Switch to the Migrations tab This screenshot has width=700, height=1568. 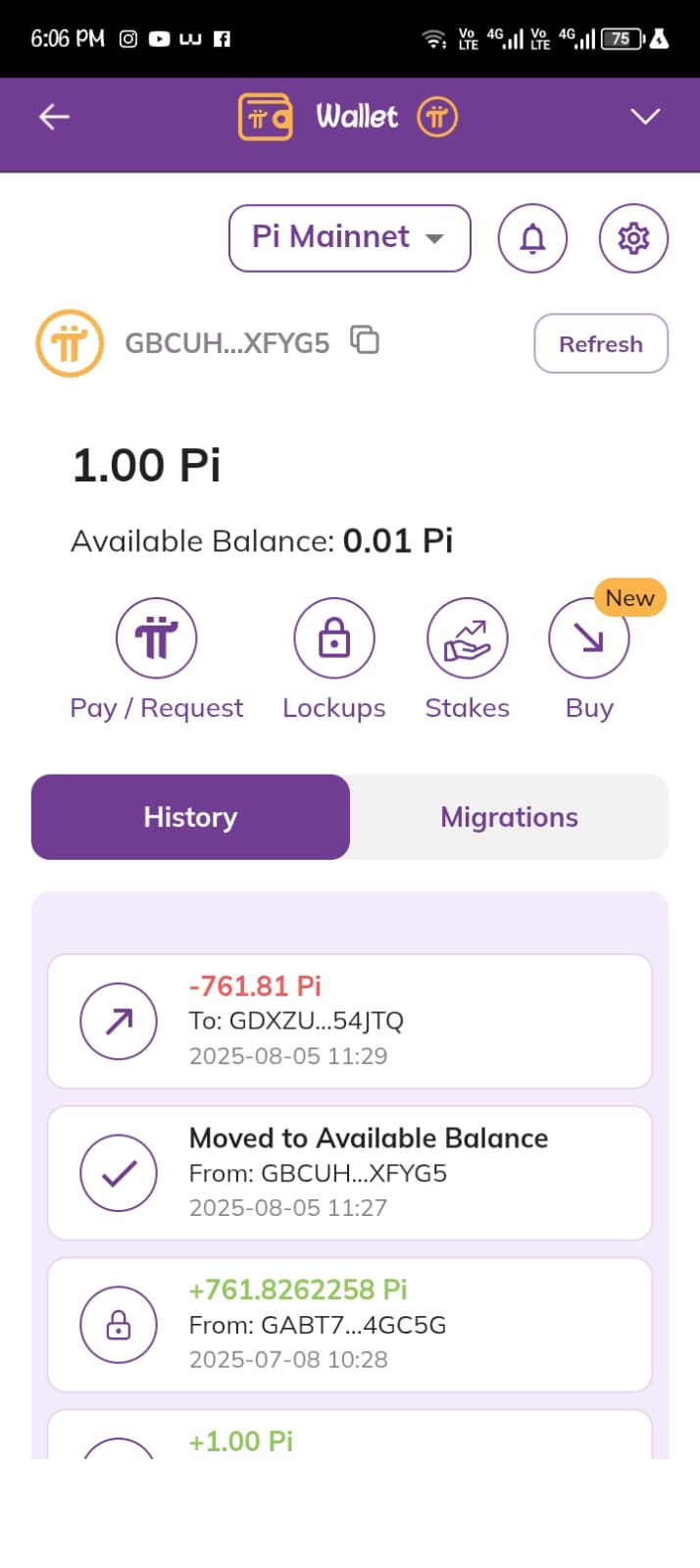[509, 817]
